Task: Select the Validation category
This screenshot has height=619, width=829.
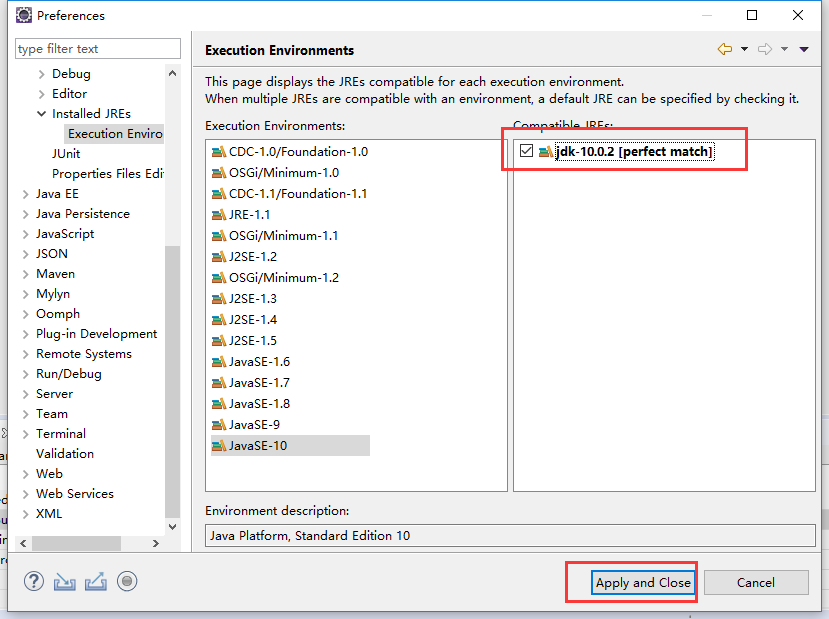Action: [x=65, y=454]
